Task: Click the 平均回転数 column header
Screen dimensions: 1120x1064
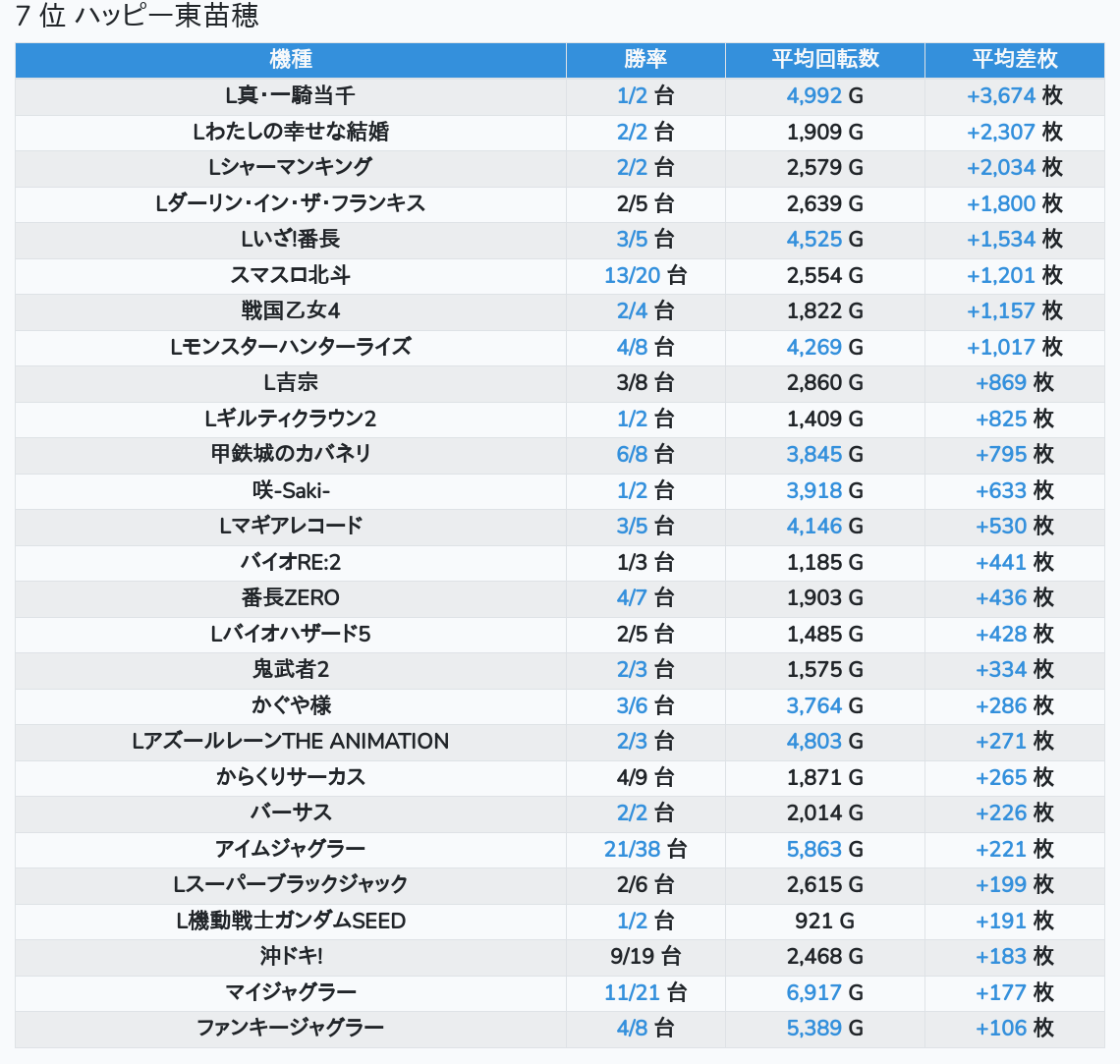Action: (825, 59)
